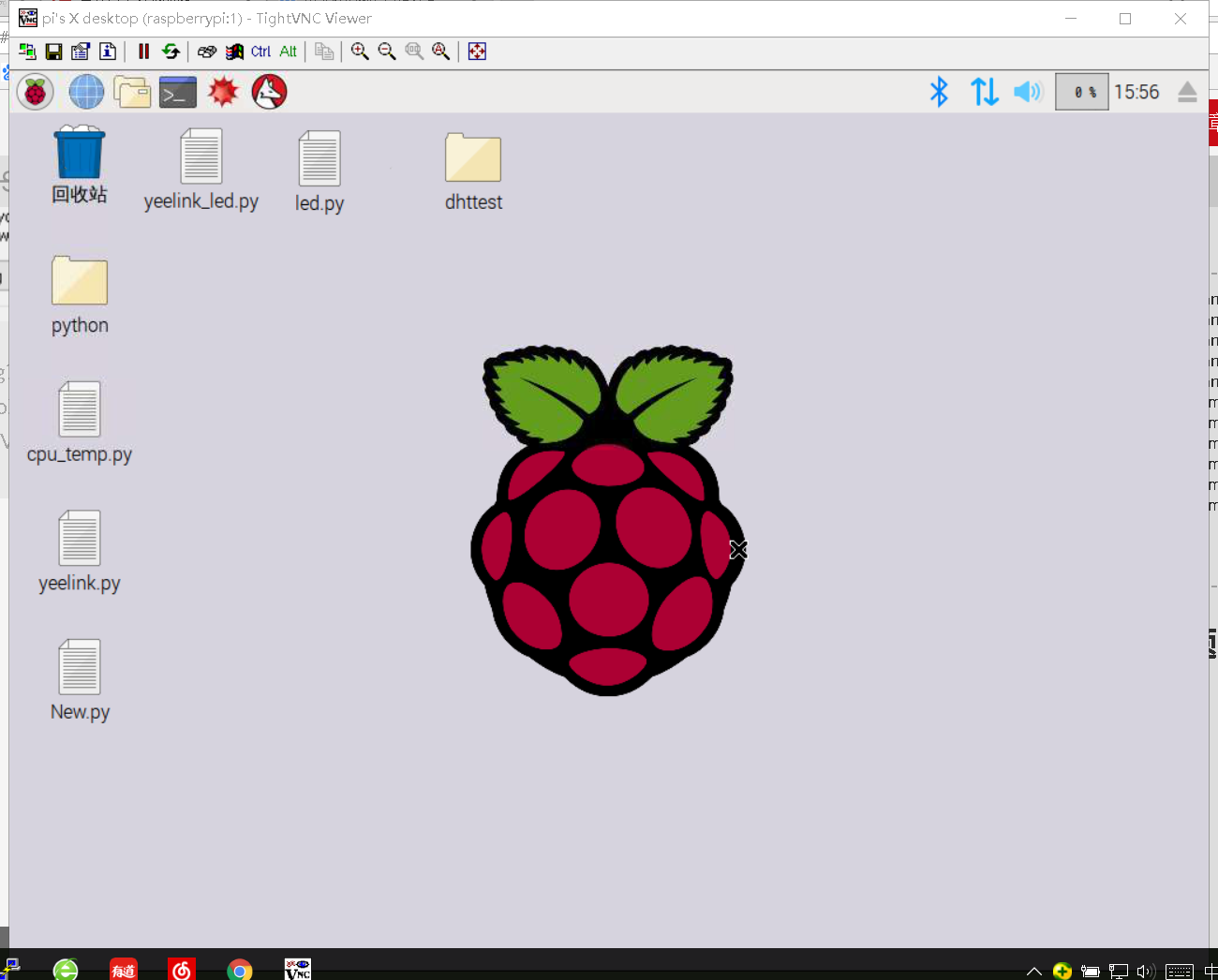This screenshot has height=980, width=1218.
Task: Open the Youdao red taskbar icon
Action: coord(124,969)
